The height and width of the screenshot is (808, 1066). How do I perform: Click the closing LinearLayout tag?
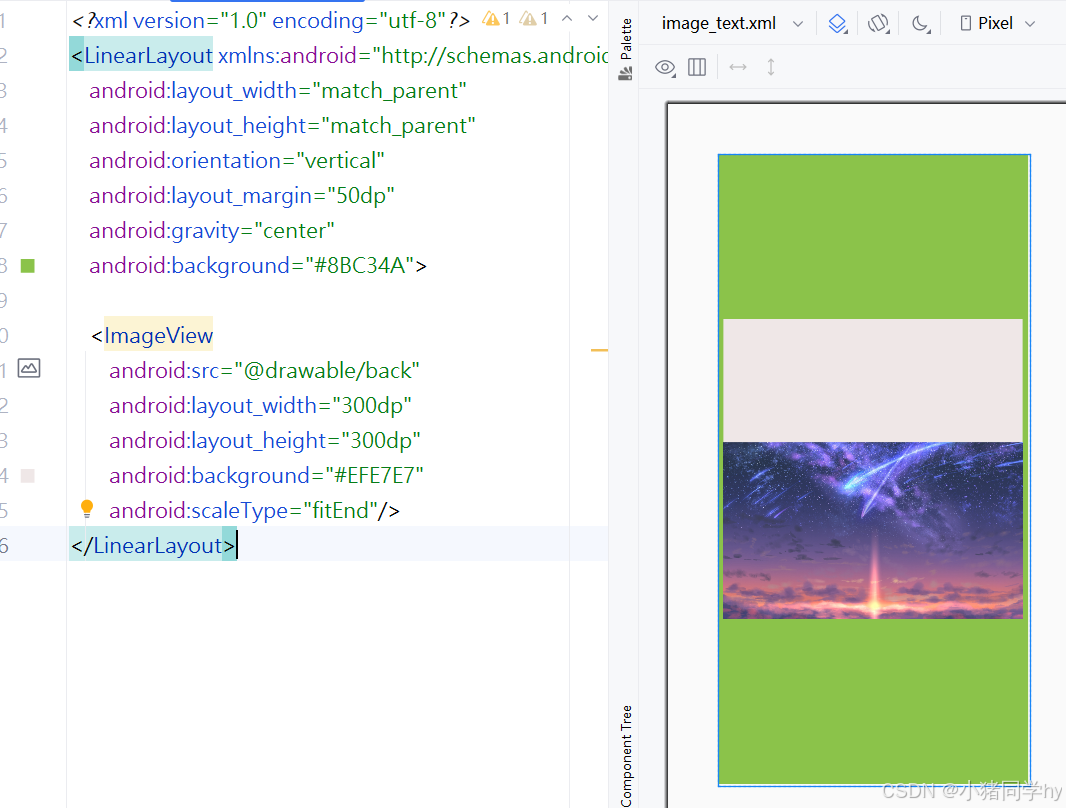point(153,546)
